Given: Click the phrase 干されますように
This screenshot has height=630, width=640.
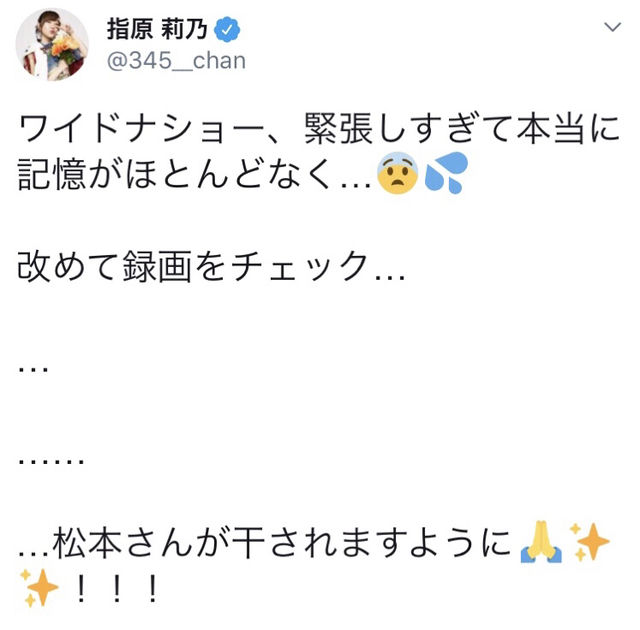Looking at the screenshot, I should pyautogui.click(x=371, y=542).
